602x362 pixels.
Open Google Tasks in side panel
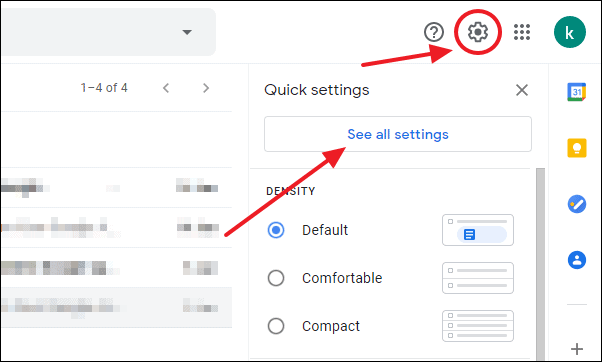577,204
